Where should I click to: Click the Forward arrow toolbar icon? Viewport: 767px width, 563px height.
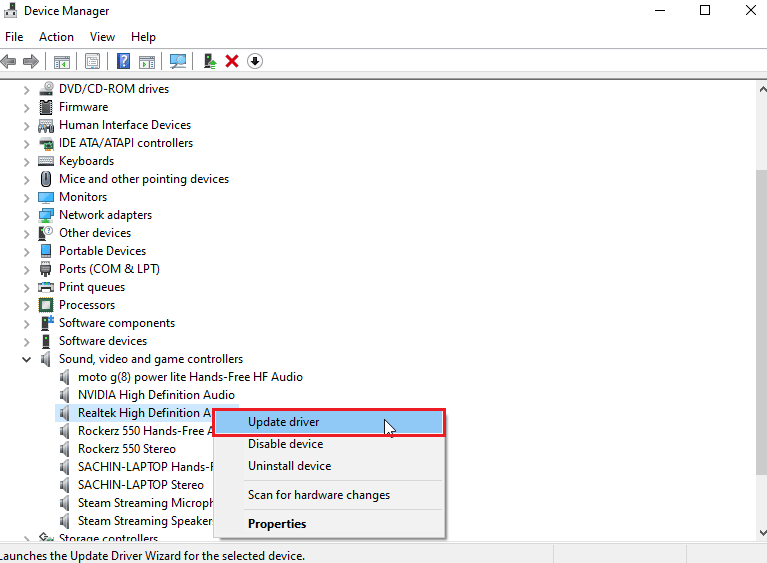pos(31,62)
